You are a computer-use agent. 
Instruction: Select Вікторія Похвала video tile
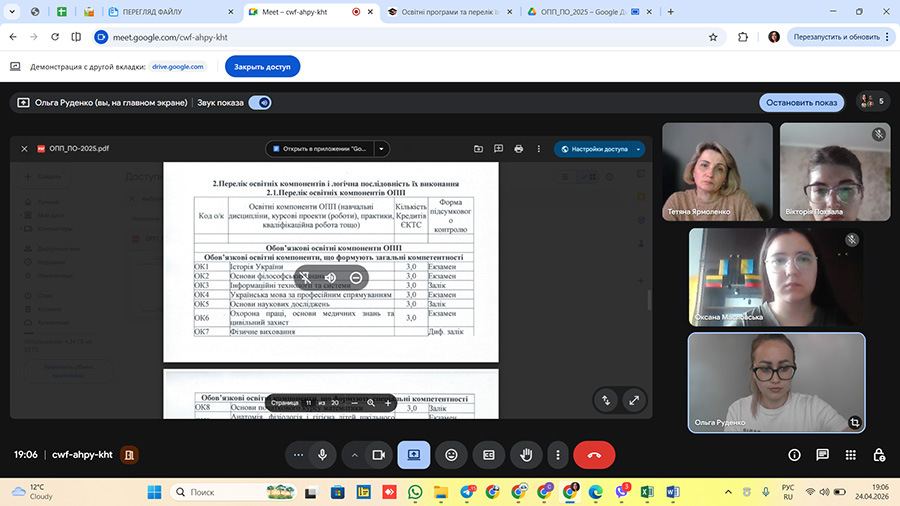(835, 172)
